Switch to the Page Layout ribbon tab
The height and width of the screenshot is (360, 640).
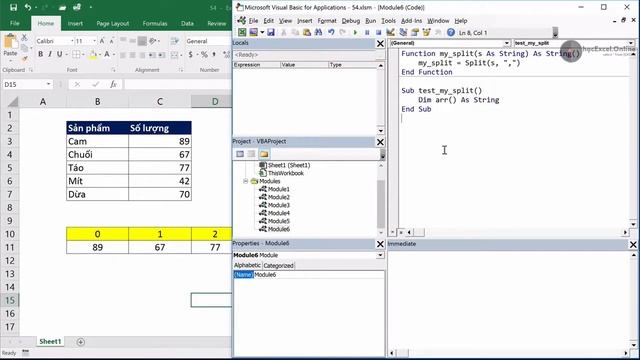113,23
